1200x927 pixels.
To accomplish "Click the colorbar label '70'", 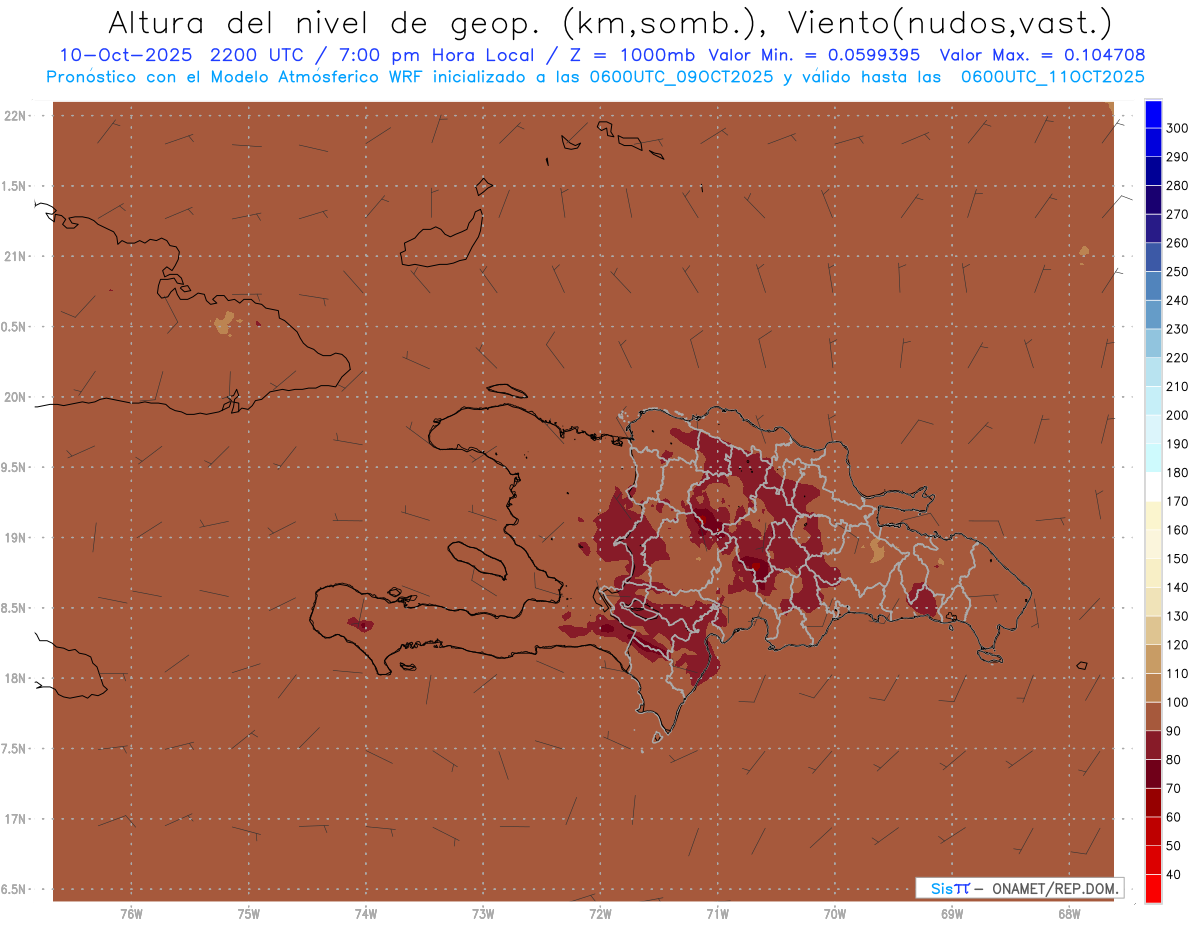I will pyautogui.click(x=1174, y=789).
